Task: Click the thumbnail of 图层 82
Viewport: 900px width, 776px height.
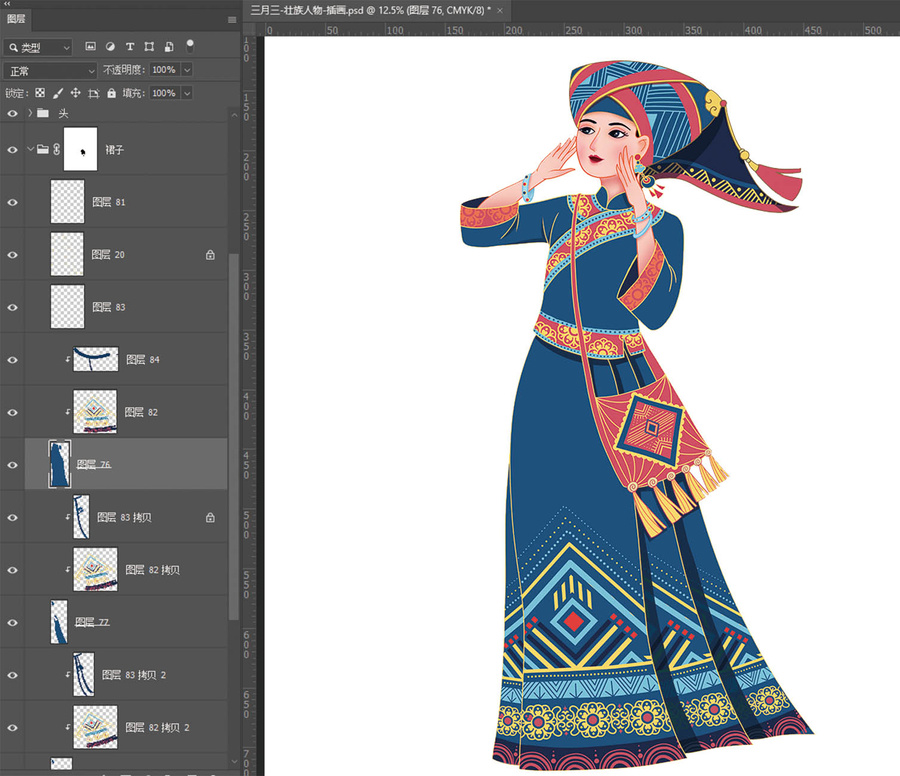Action: [95, 412]
